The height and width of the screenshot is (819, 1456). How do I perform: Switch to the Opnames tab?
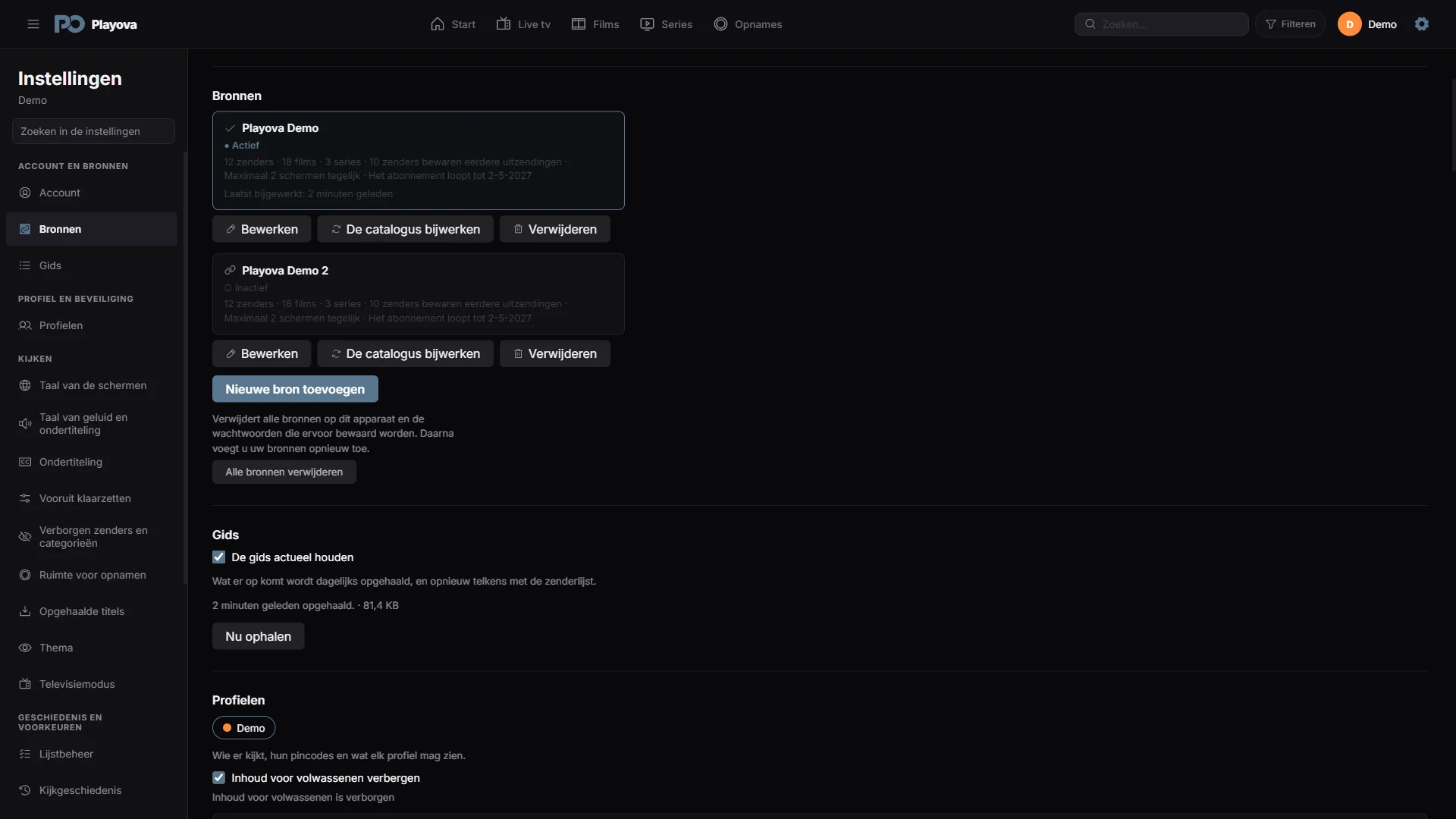[x=748, y=24]
